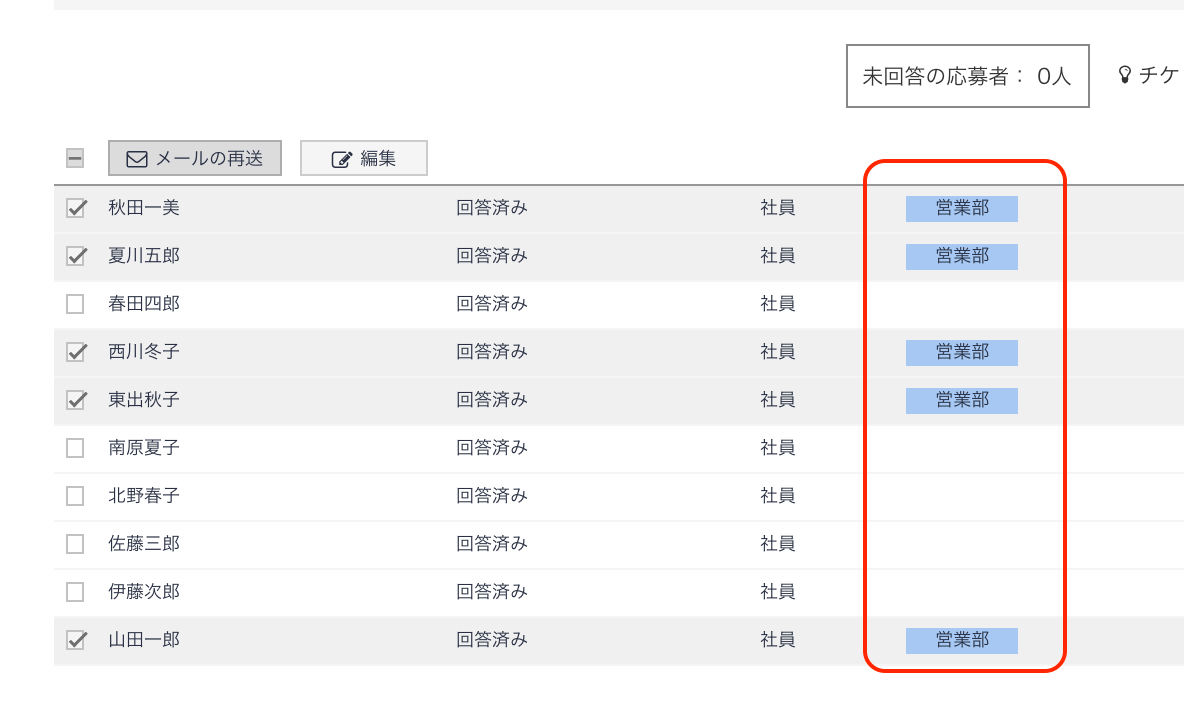The width and height of the screenshot is (1184, 714).
Task: Tick the checkbox for 北野春子
Action: coord(75,496)
